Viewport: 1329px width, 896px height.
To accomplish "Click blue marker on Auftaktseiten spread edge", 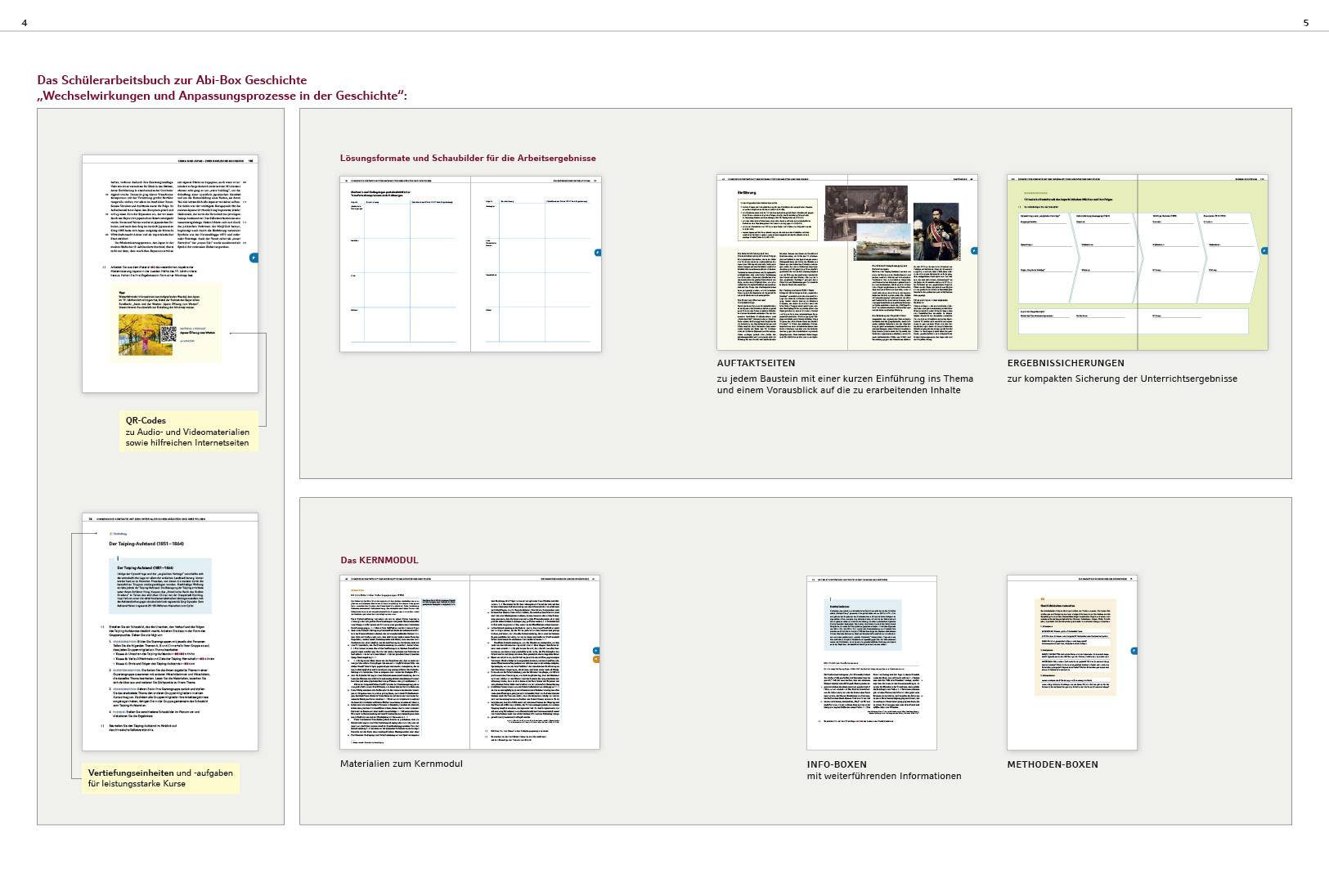I will [x=974, y=251].
